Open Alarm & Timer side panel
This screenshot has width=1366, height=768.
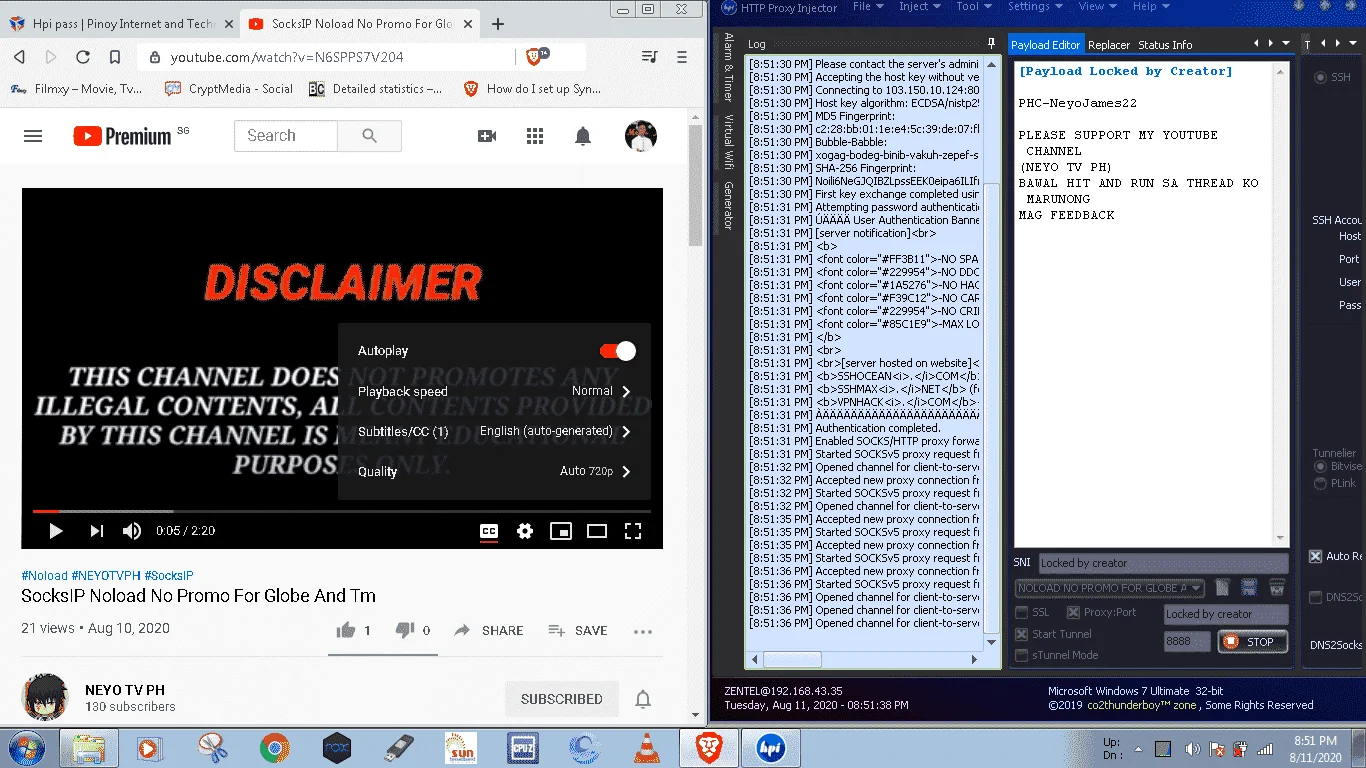[x=728, y=68]
